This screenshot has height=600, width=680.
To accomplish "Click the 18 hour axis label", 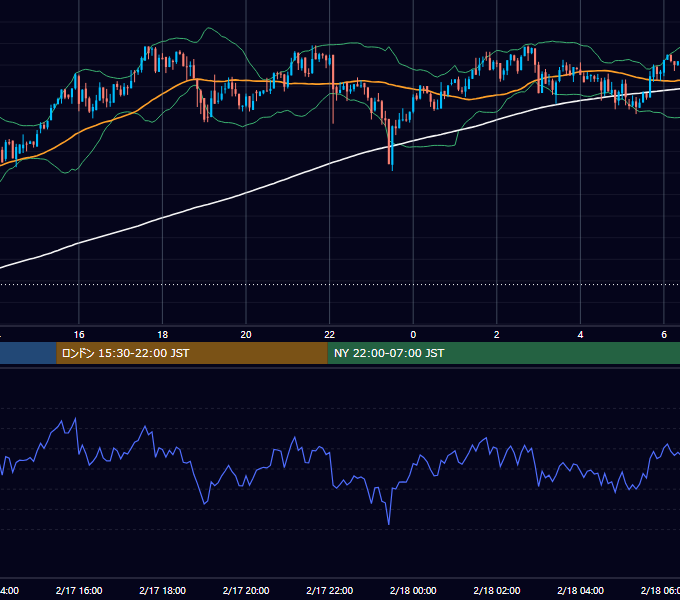I will click(x=163, y=335).
